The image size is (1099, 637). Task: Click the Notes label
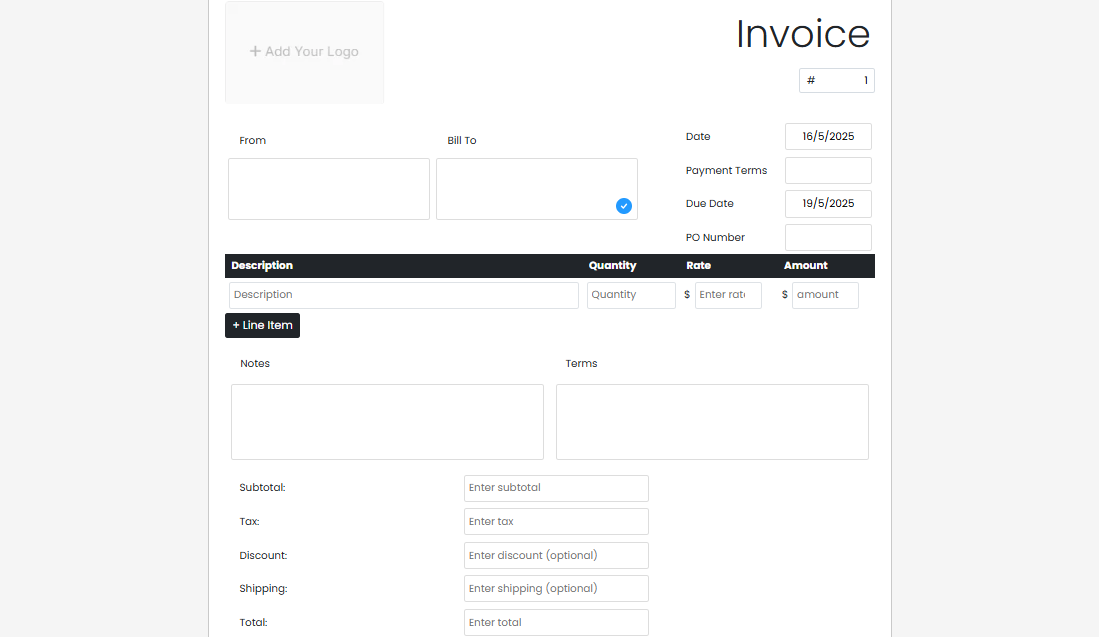click(x=255, y=364)
